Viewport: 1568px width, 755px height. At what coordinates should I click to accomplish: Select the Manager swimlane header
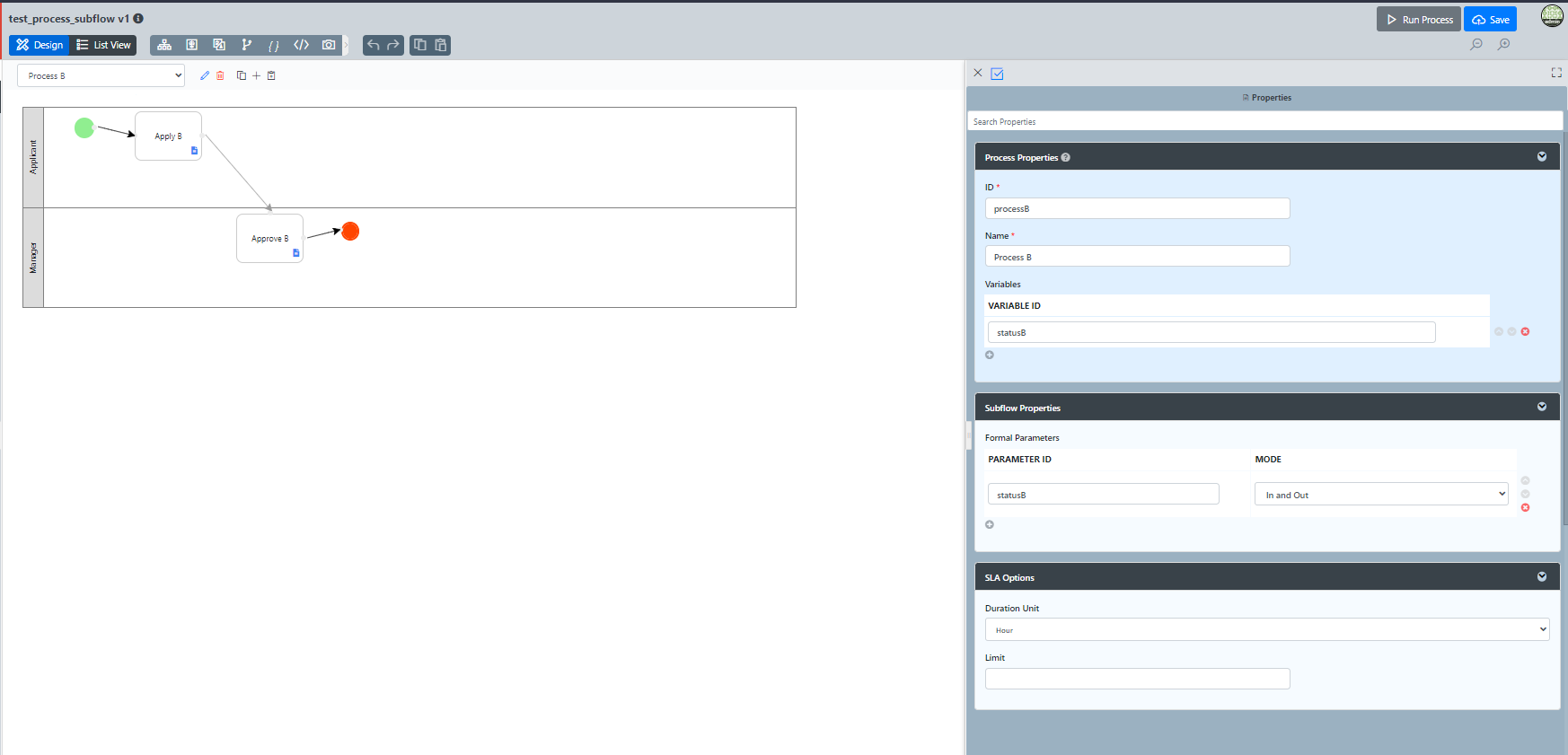tap(33, 258)
